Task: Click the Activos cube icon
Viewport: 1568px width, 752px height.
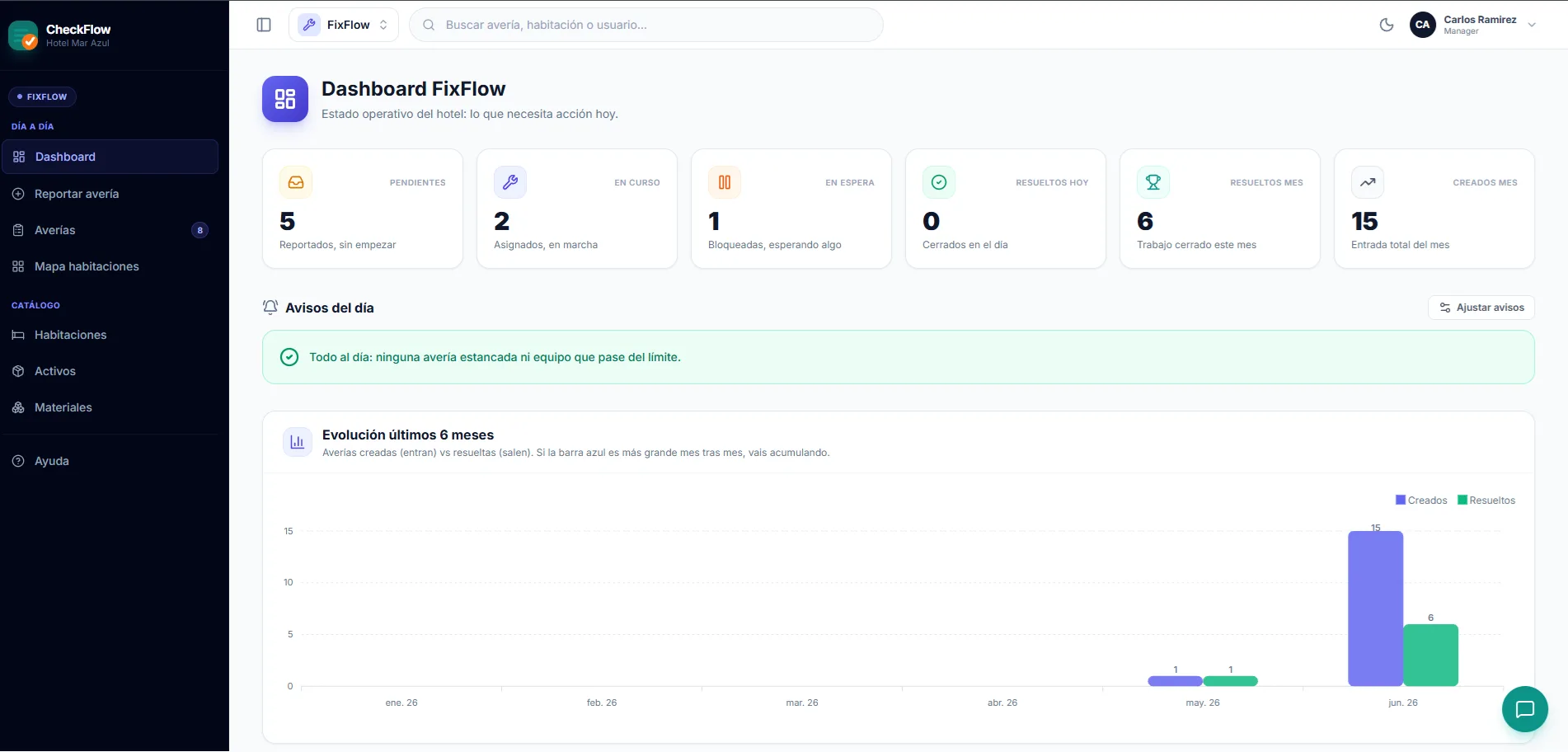Action: (x=18, y=371)
